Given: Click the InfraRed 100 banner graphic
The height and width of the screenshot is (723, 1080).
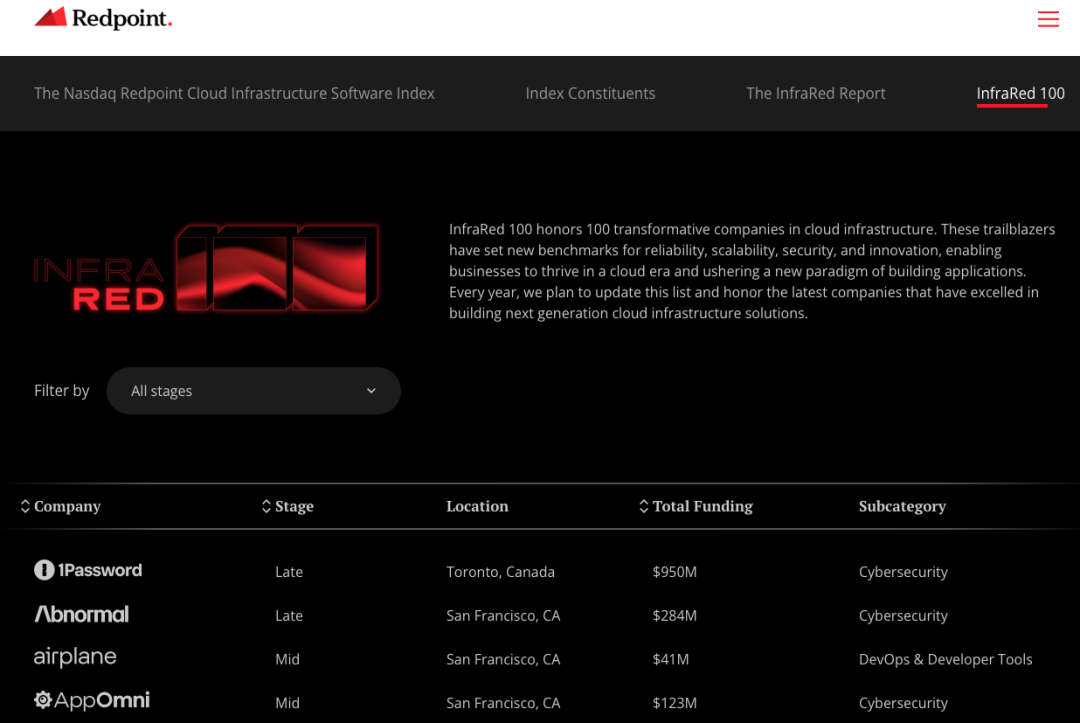Looking at the screenshot, I should (206, 268).
